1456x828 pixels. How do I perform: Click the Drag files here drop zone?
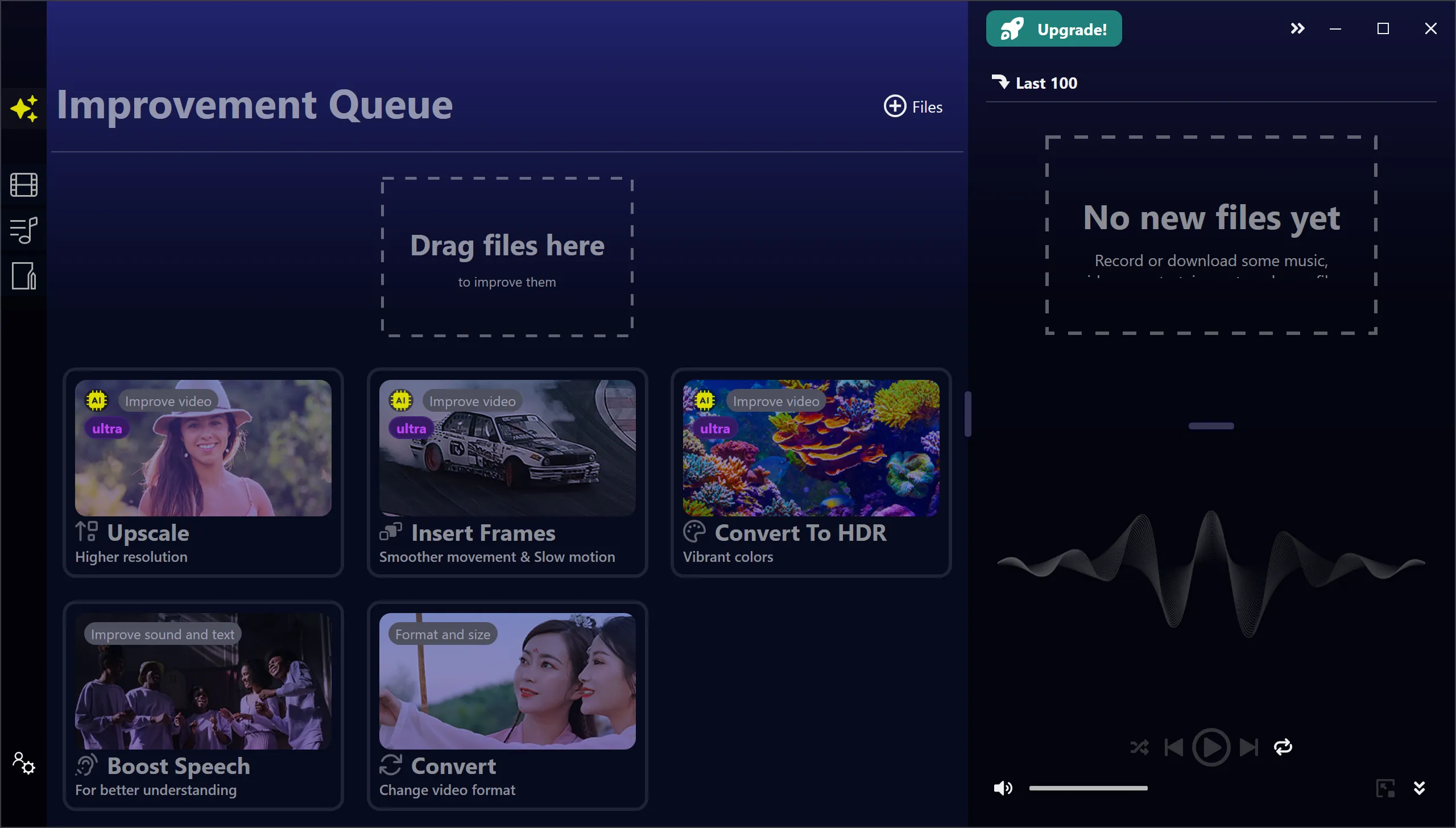pos(507,257)
